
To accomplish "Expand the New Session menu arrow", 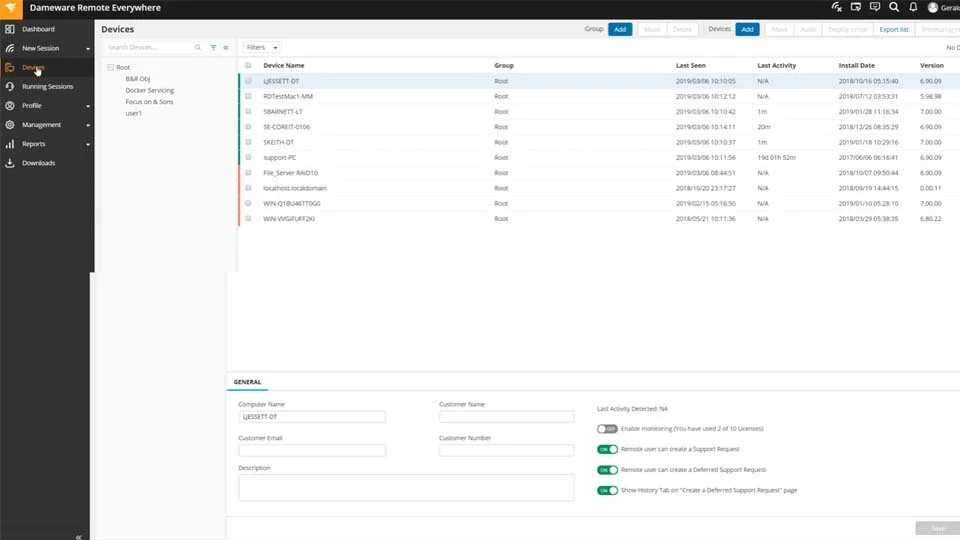I will tap(88, 48).
